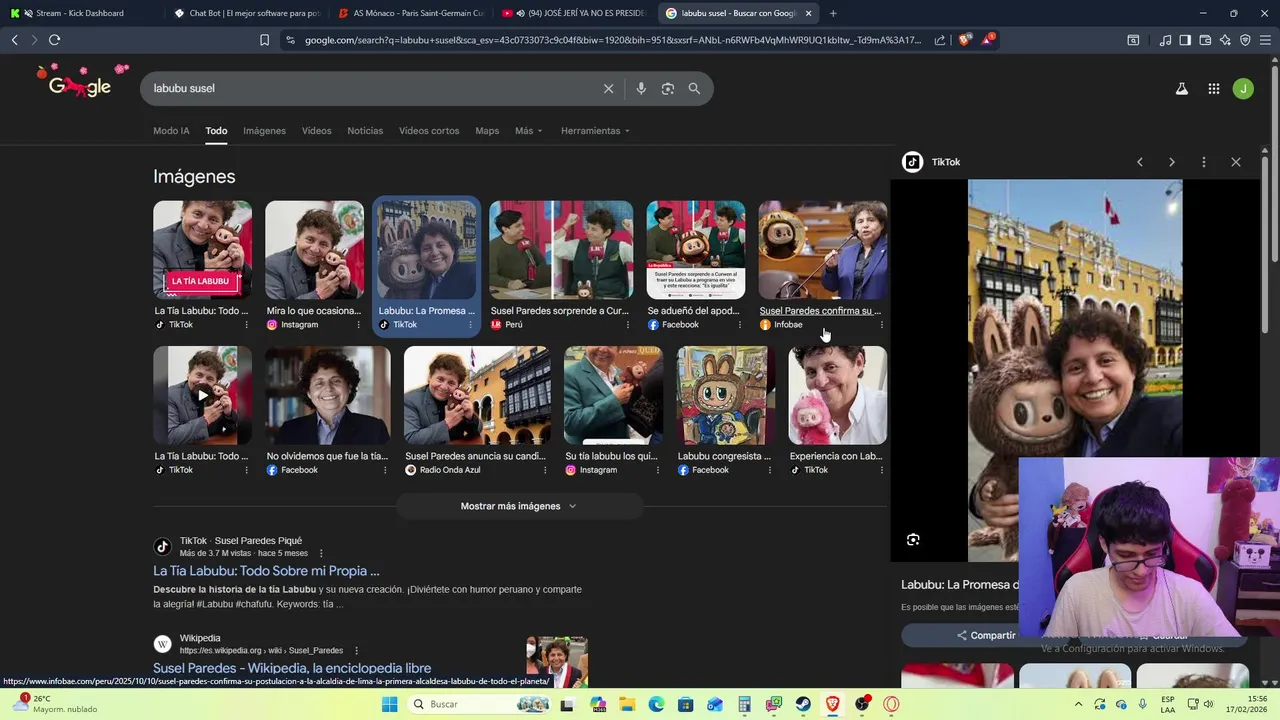1280x720 pixels.
Task: Open Google Lens image search icon
Action: click(668, 88)
